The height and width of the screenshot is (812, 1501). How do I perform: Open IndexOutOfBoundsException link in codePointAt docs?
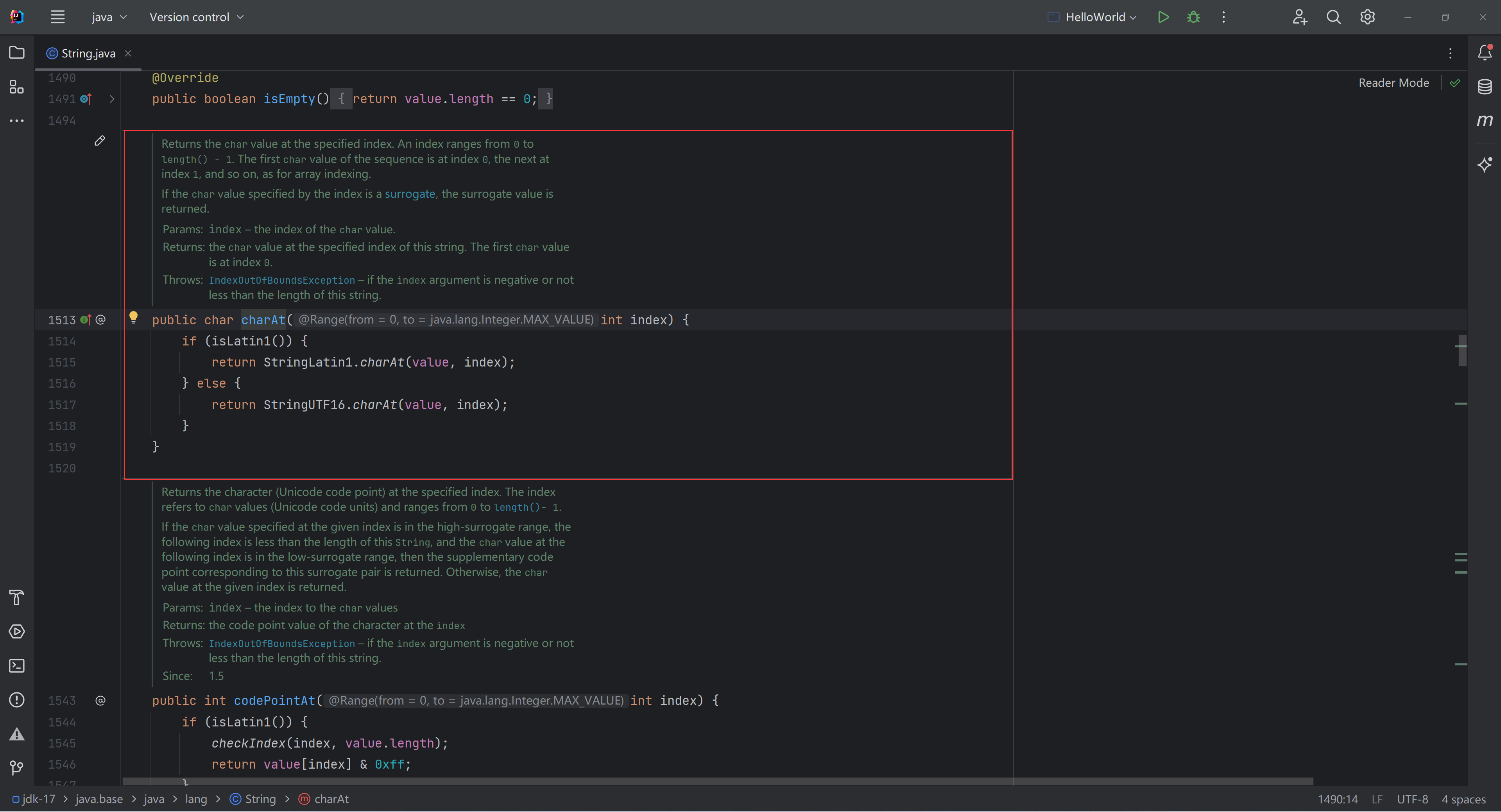(282, 644)
